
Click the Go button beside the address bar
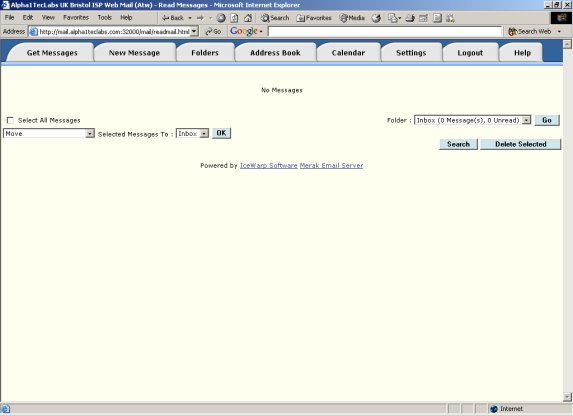coord(213,31)
